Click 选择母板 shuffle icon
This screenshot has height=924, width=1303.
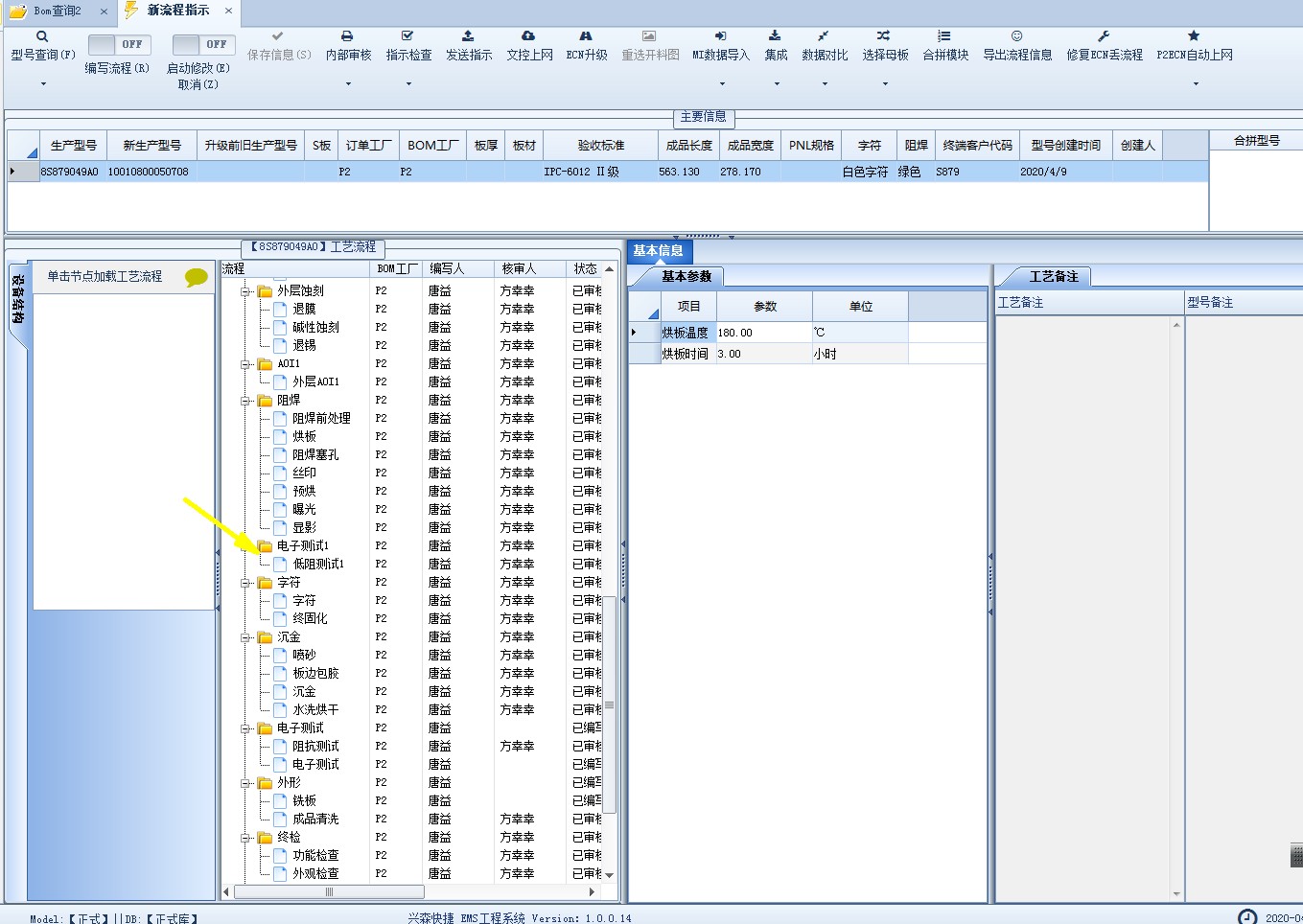pyautogui.click(x=884, y=36)
